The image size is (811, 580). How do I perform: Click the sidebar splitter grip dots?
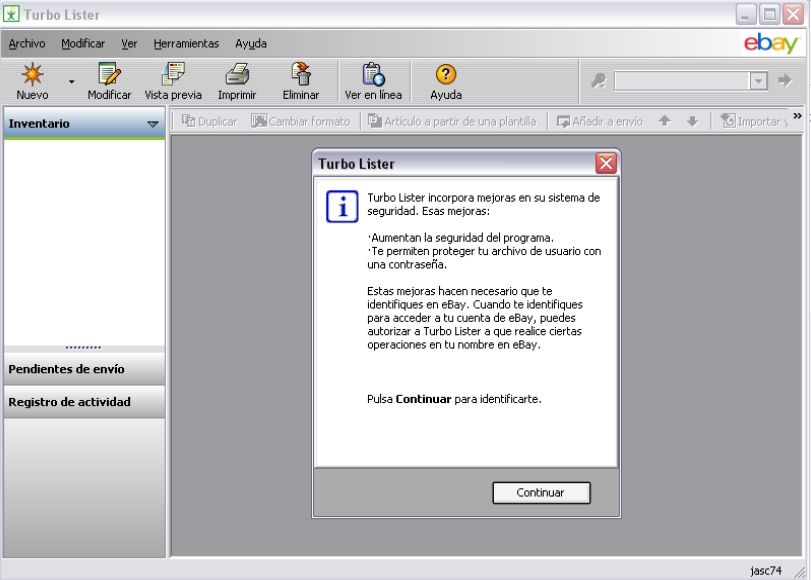pyautogui.click(x=83, y=347)
